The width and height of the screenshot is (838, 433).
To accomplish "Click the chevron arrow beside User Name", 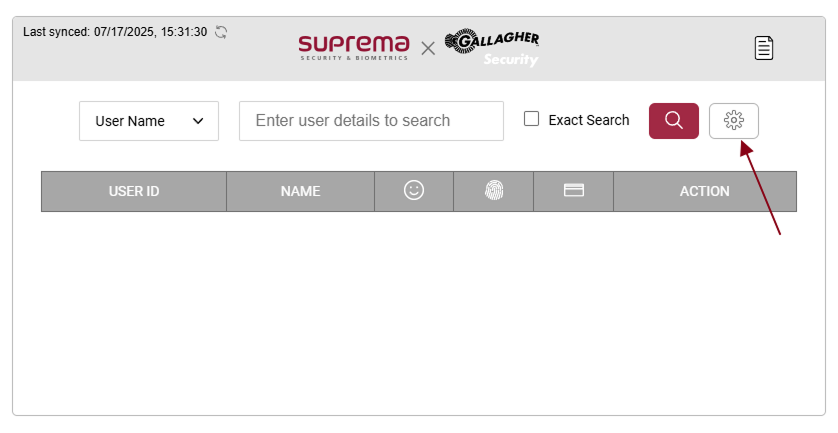I will (198, 121).
